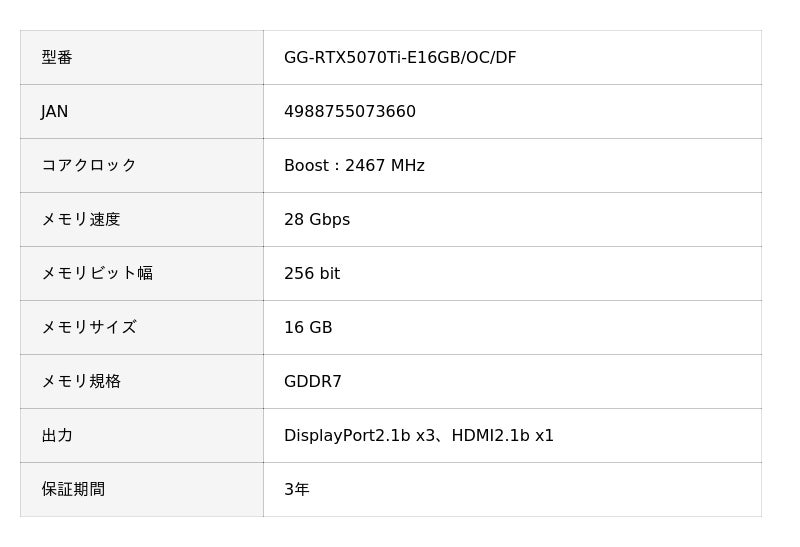Click the 保証期間 label
The image size is (800, 547).
pos(73,490)
